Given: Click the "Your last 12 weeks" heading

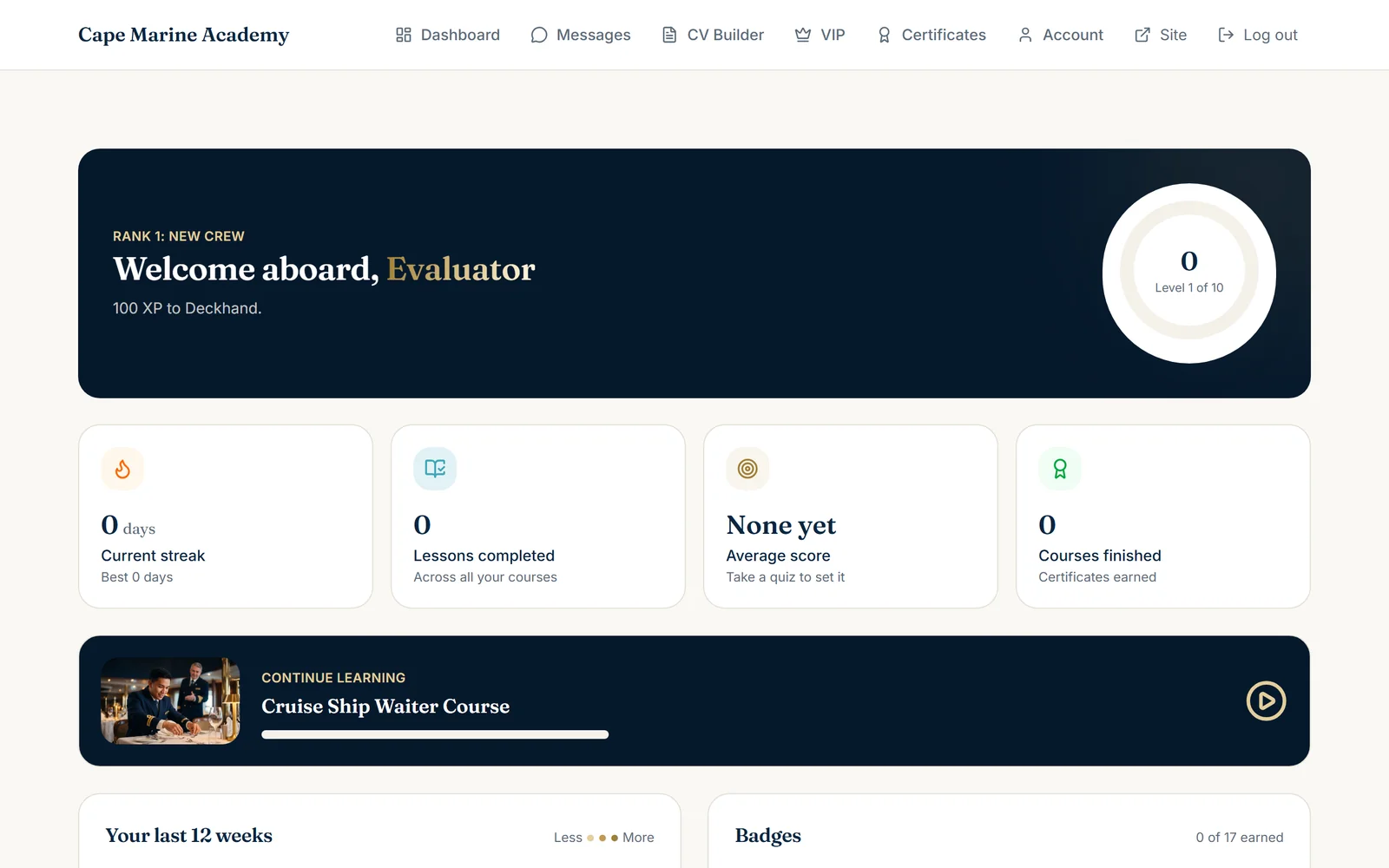Looking at the screenshot, I should coord(189,836).
